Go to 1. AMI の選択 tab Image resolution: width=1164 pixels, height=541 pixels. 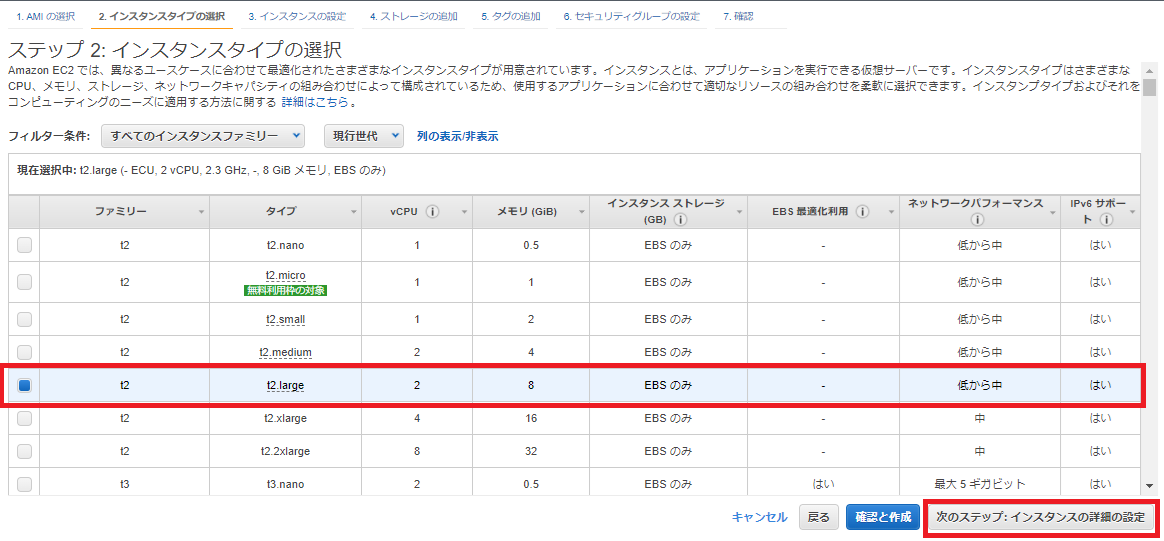coord(46,17)
